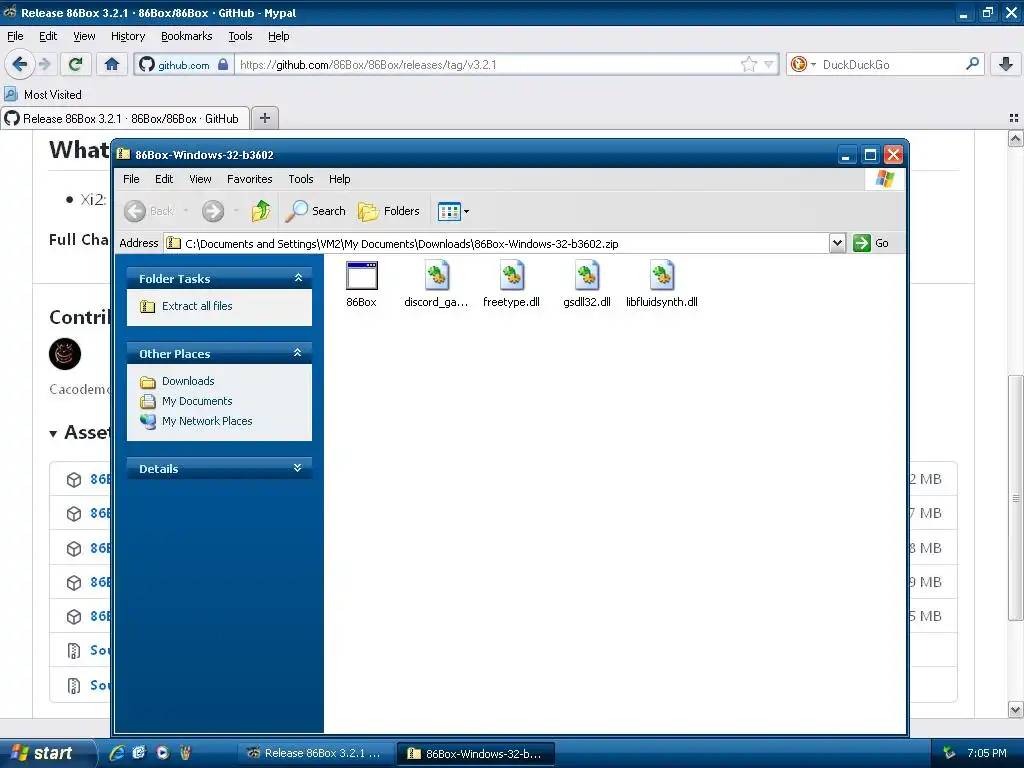
Task: Select the Release 86Box 3.2.1 browser tab
Action: pos(125,119)
